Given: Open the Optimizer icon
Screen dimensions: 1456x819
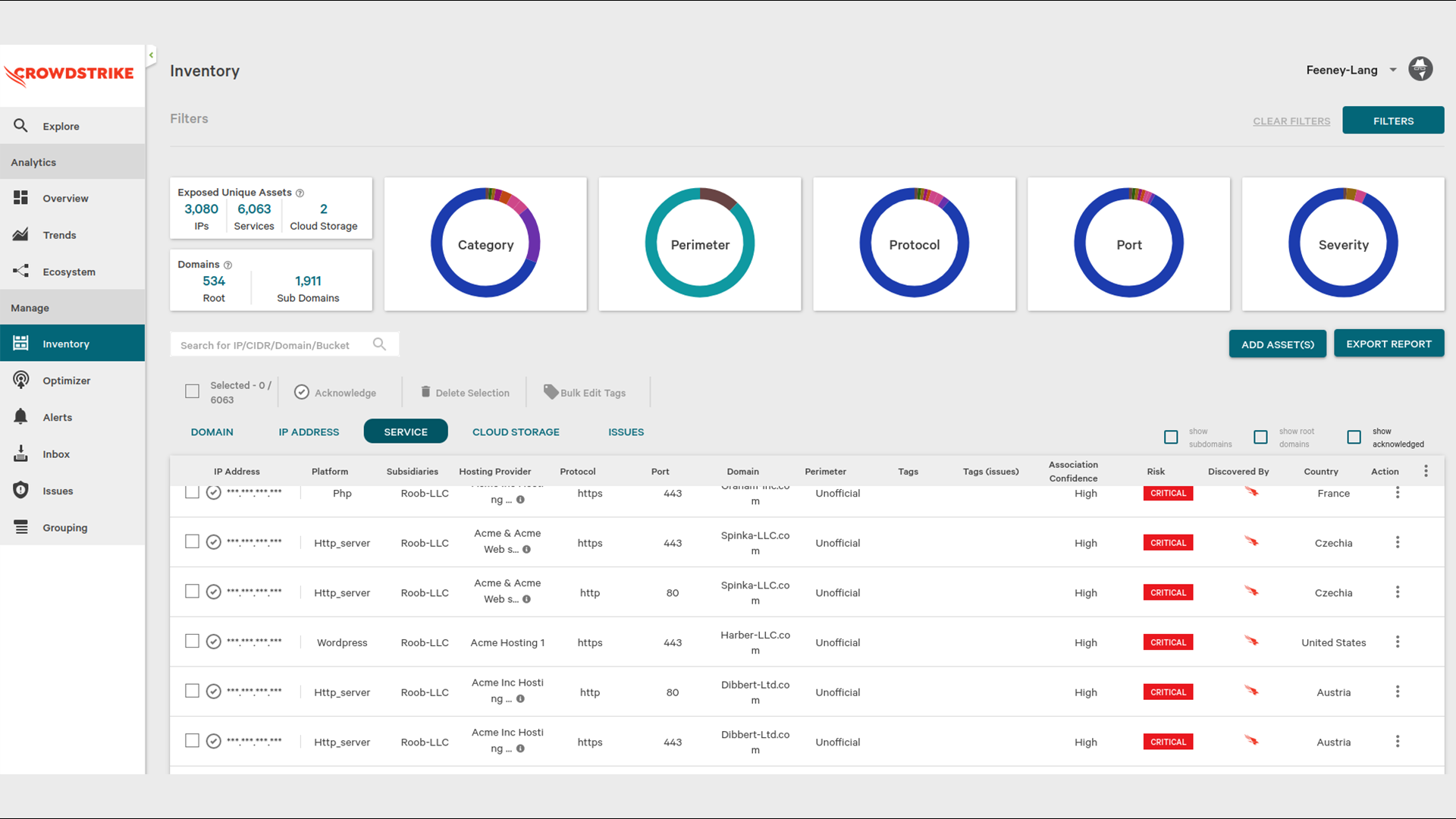Looking at the screenshot, I should pyautogui.click(x=20, y=380).
